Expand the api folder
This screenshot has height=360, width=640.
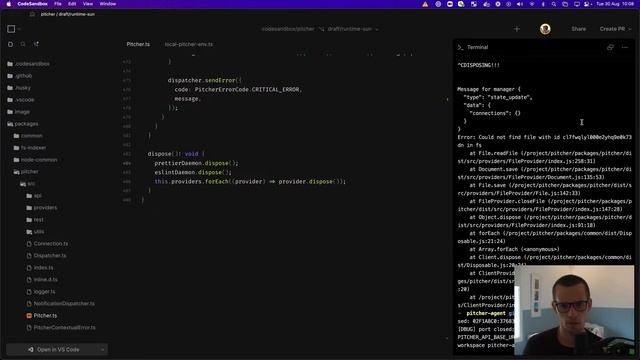tap(34, 196)
